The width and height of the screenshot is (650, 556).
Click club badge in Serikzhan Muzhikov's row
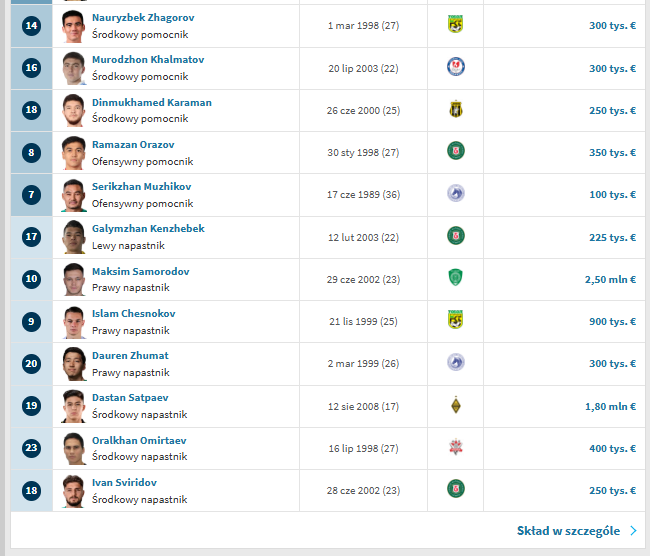[455, 194]
